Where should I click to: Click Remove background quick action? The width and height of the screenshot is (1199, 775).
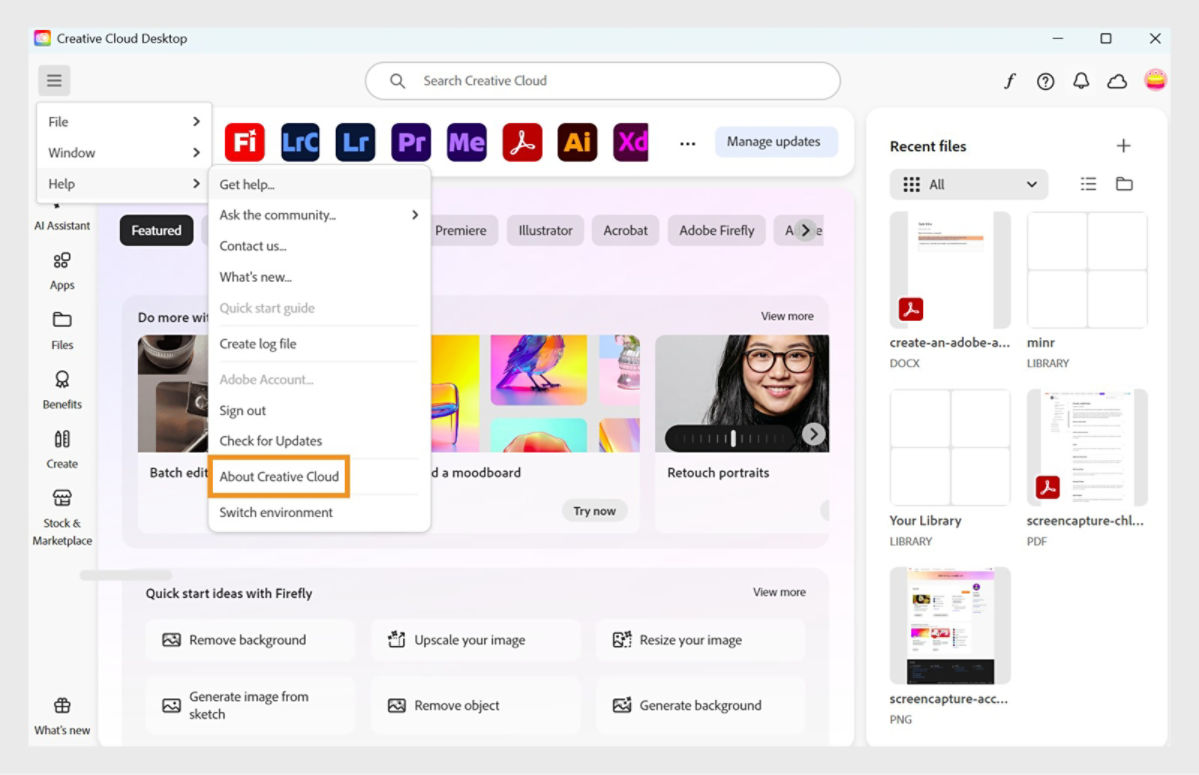250,640
